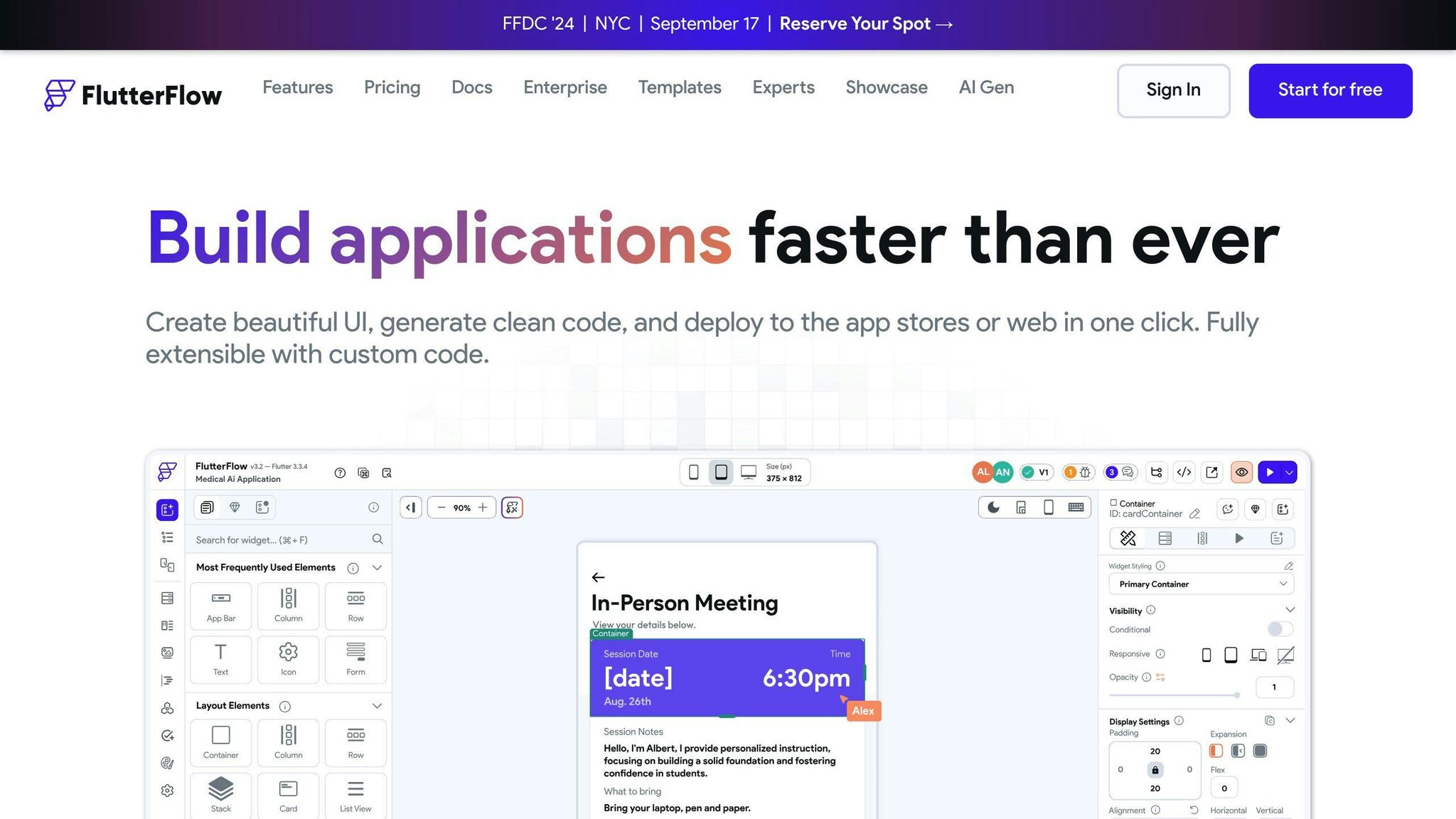Toggle phone responsive visibility icon
This screenshot has height=819, width=1456.
(x=1206, y=655)
